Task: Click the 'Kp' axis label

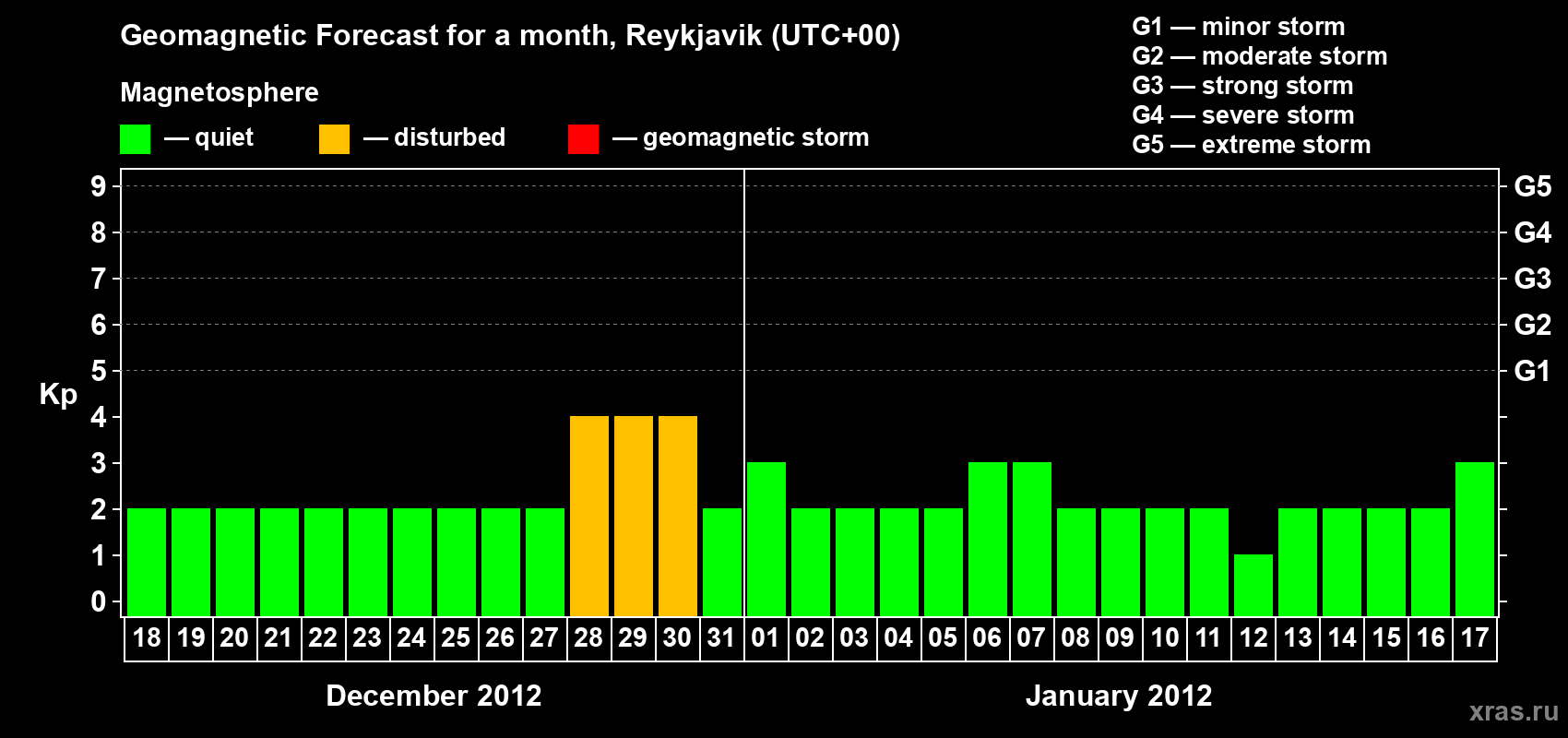Action: 58,395
